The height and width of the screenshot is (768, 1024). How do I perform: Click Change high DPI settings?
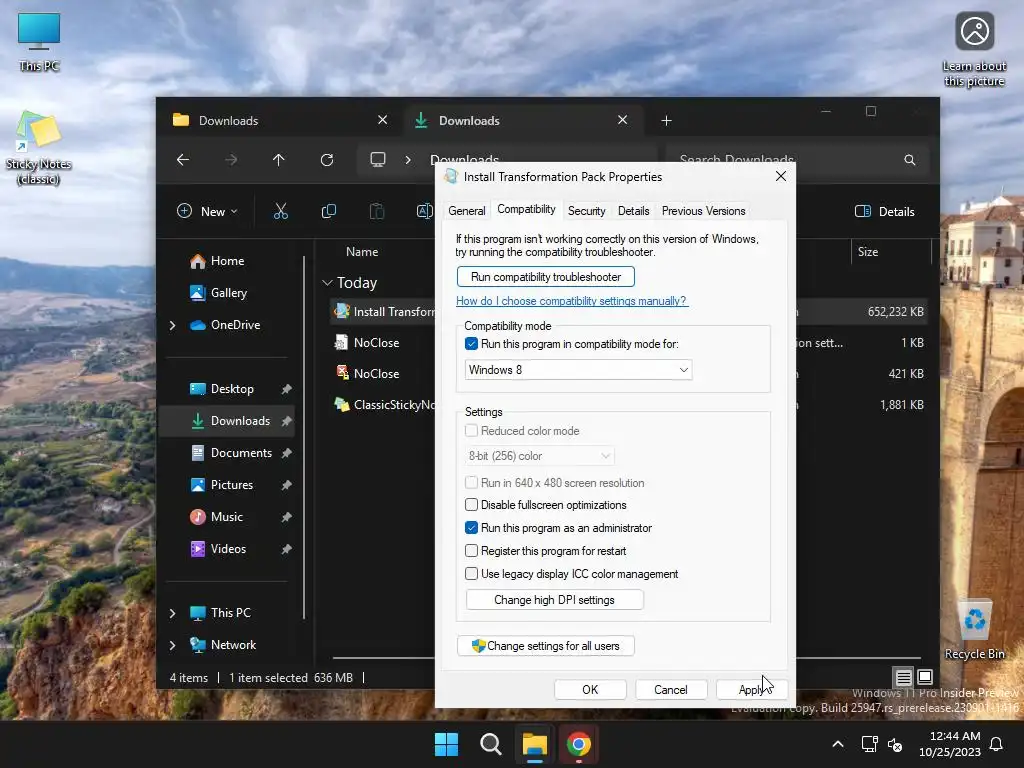pos(554,600)
